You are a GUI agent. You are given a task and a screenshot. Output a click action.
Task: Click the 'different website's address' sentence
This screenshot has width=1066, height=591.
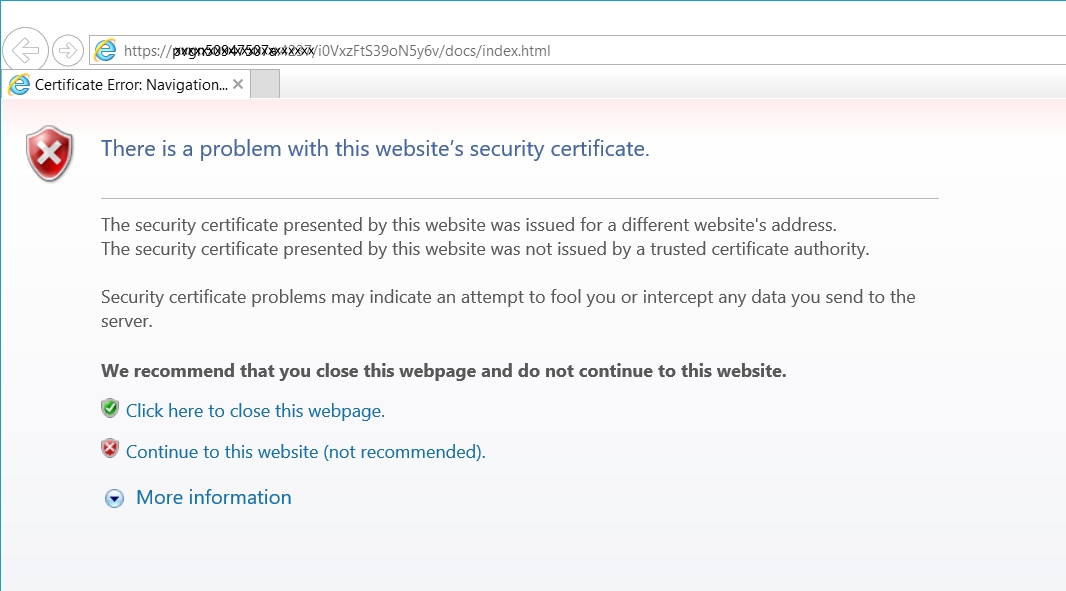tap(469, 224)
